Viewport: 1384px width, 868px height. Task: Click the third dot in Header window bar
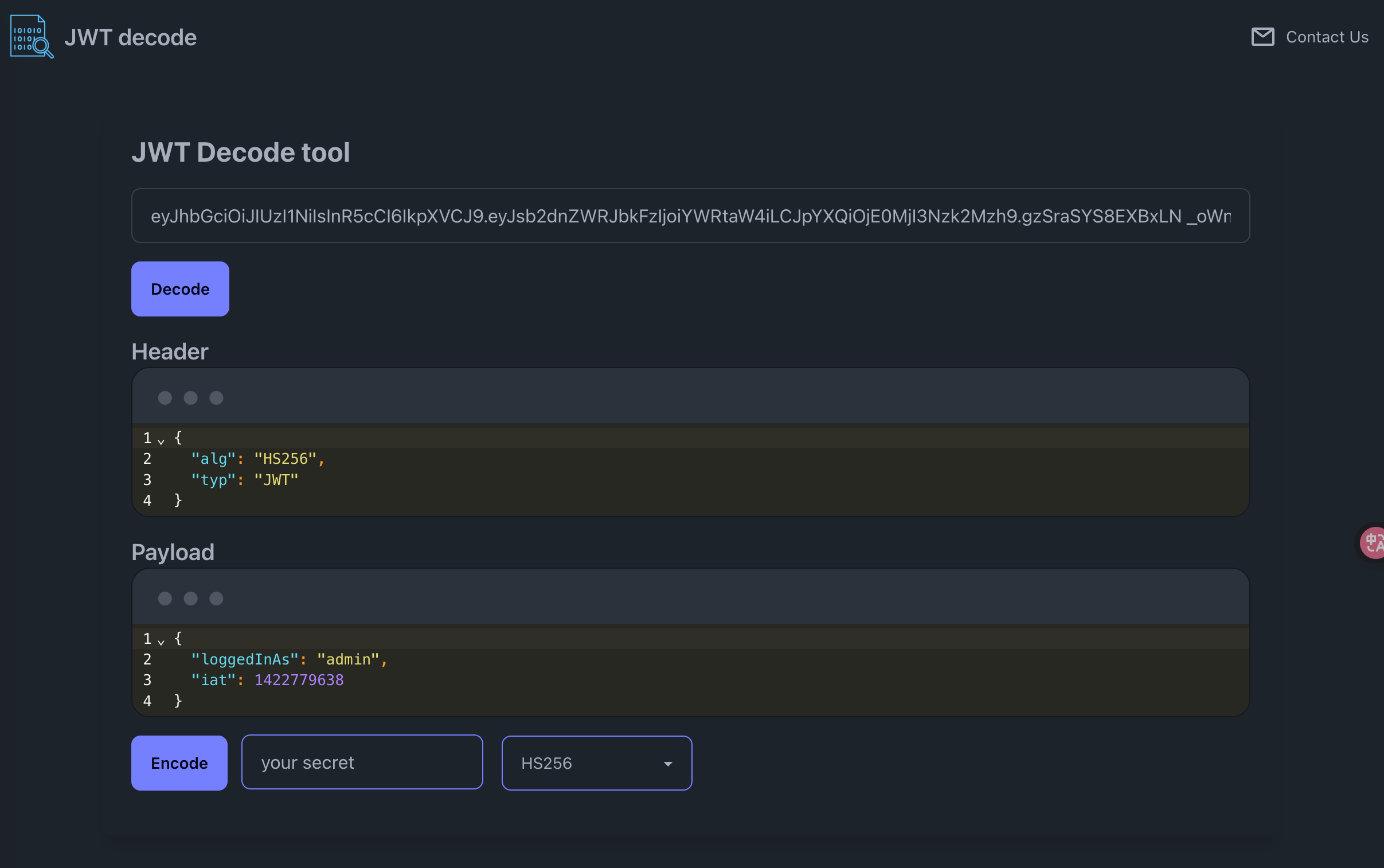click(216, 398)
